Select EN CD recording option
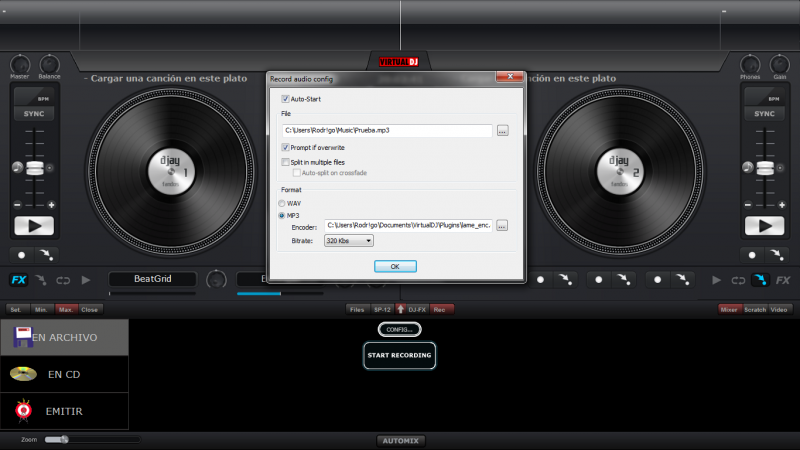Viewport: 800px width, 450px height. coord(64,374)
